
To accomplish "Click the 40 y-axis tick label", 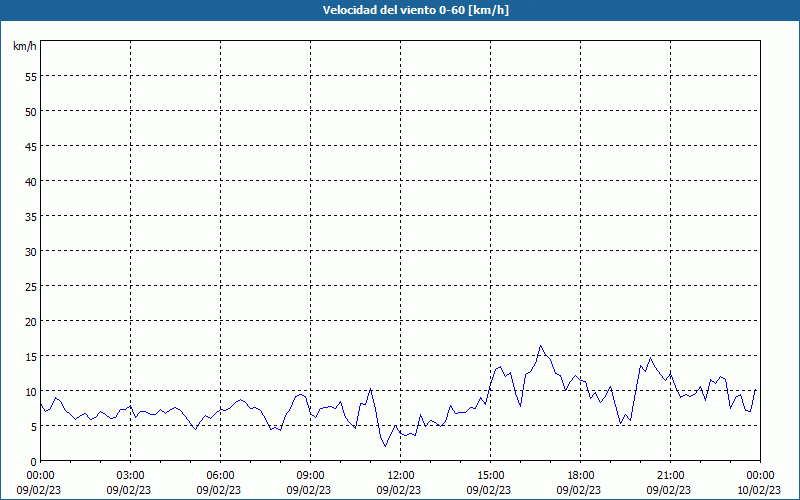I will [30, 181].
